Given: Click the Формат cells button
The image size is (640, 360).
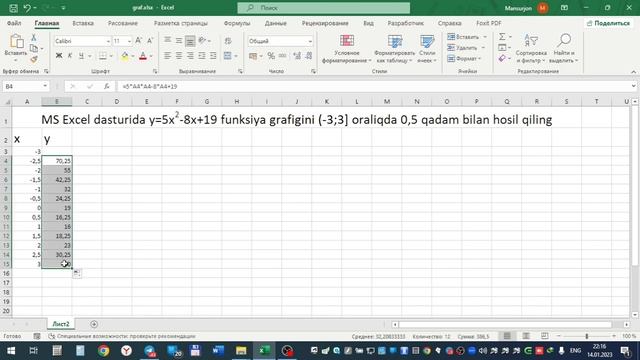Looking at the screenshot, I should (464, 59).
